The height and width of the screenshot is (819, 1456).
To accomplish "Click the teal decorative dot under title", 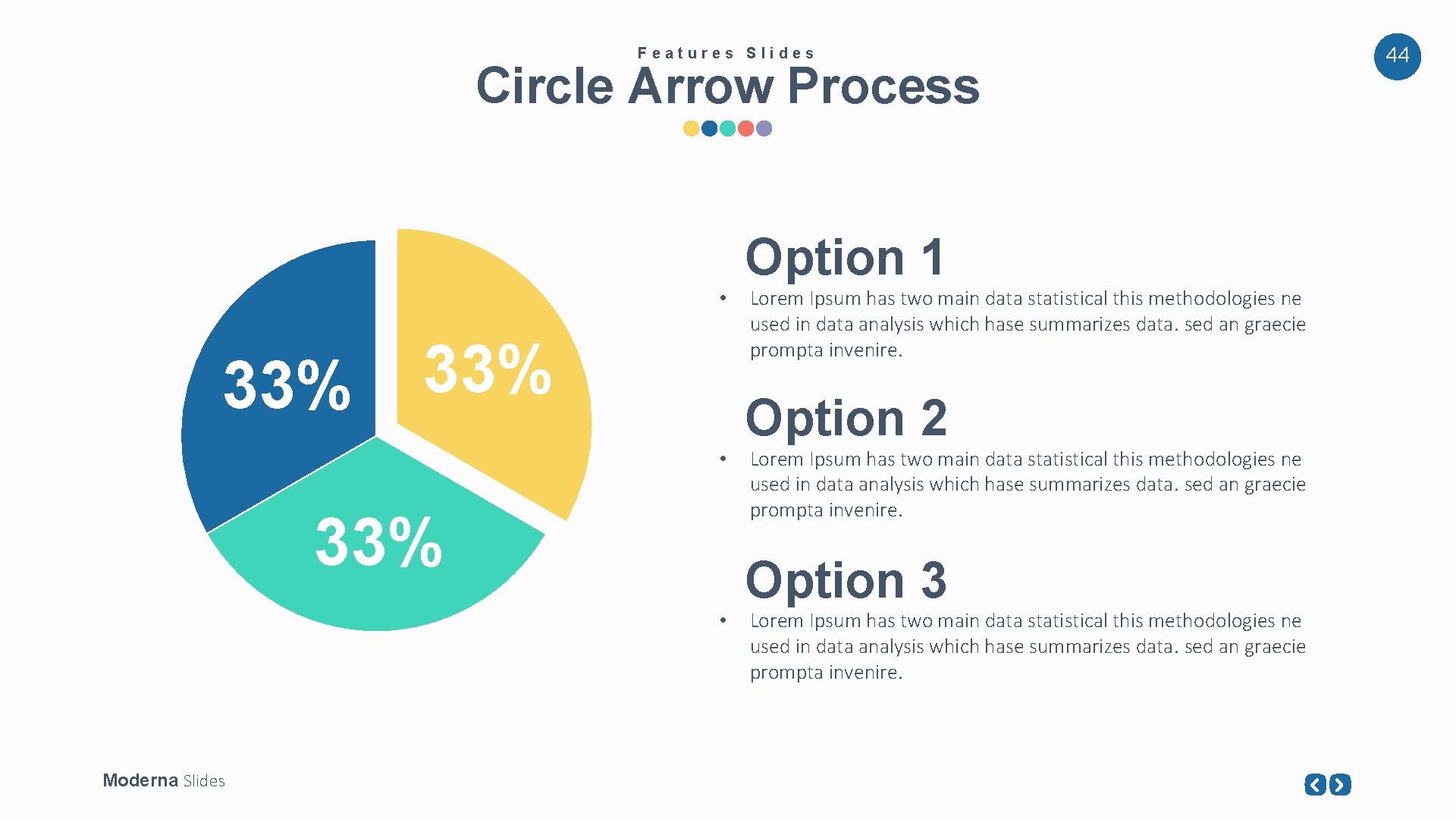I will click(727, 128).
